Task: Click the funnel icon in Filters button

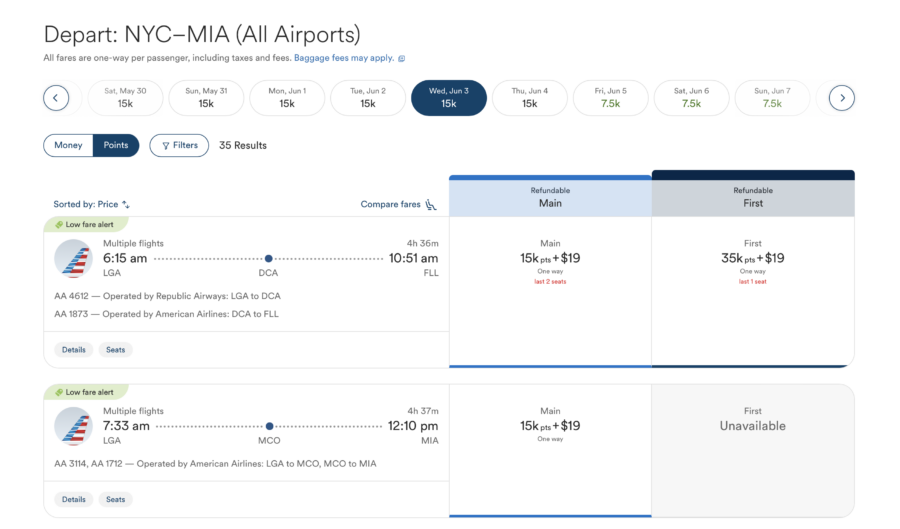Action: tap(165, 146)
